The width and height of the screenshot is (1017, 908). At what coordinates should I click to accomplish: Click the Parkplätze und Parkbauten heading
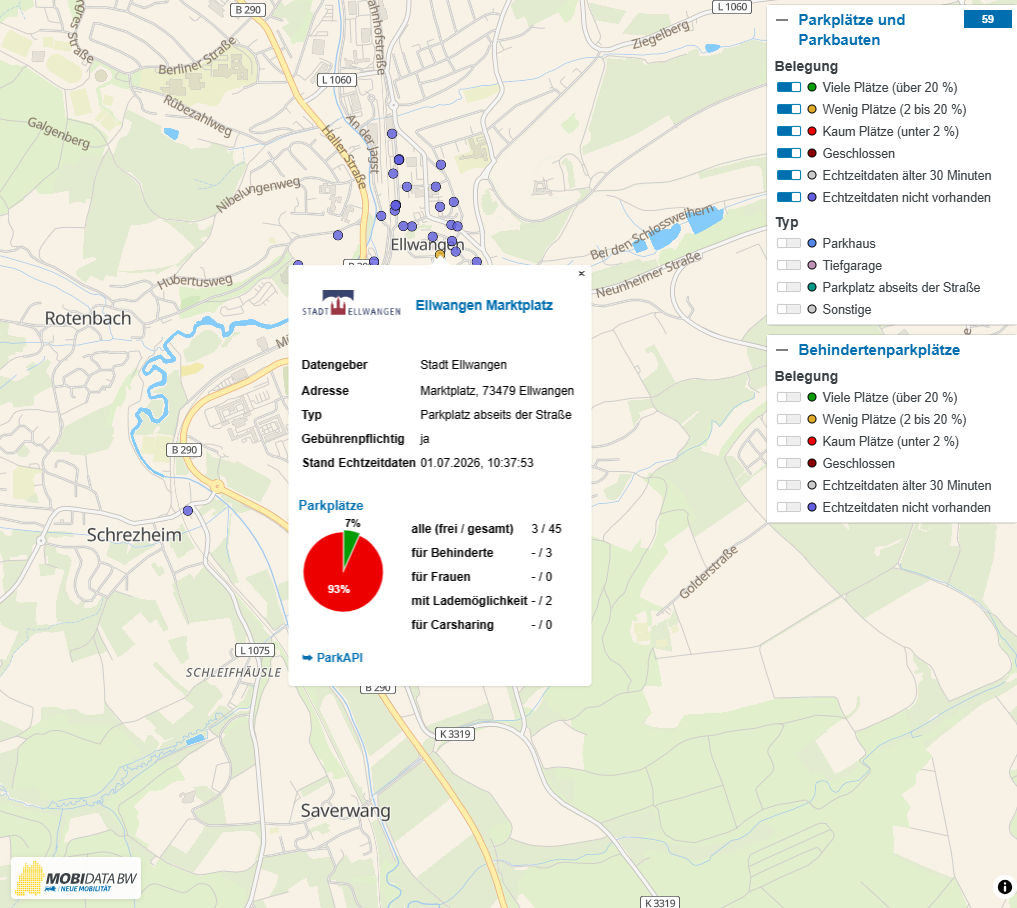852,30
